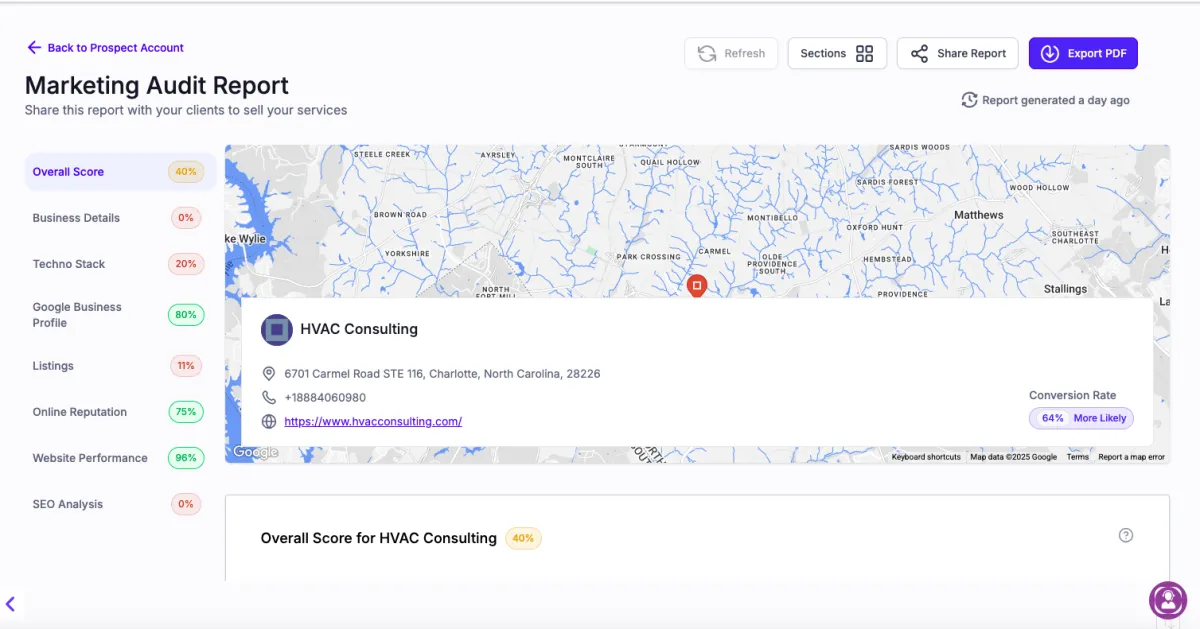
Task: Open Techno Stack section
Action: 120,264
